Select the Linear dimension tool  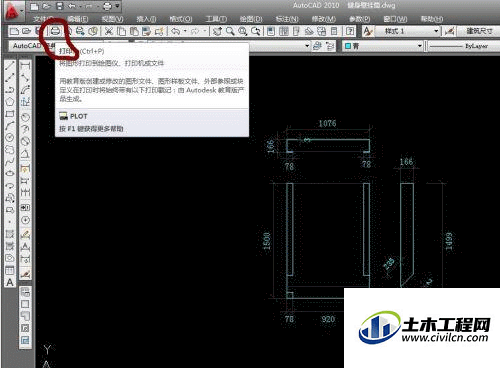pyautogui.click(x=25, y=66)
